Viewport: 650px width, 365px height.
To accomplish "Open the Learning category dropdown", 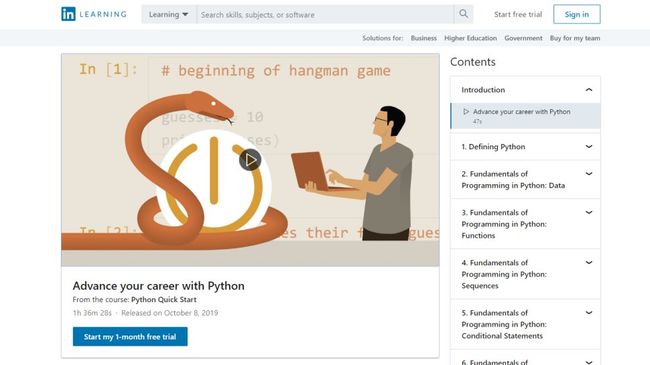I will click(169, 14).
